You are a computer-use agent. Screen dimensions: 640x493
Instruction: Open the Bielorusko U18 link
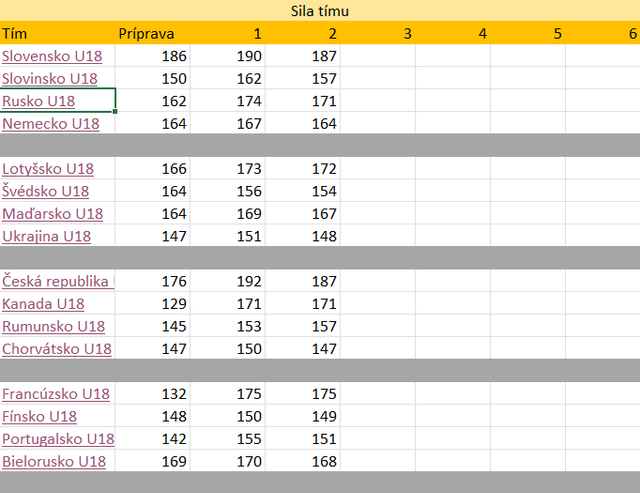[54, 461]
